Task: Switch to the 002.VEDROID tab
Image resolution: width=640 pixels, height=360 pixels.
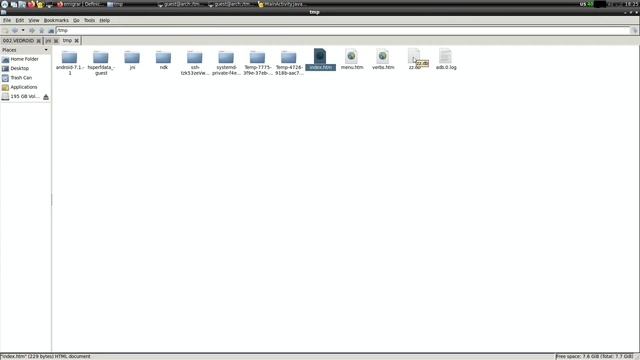Action: [18, 41]
